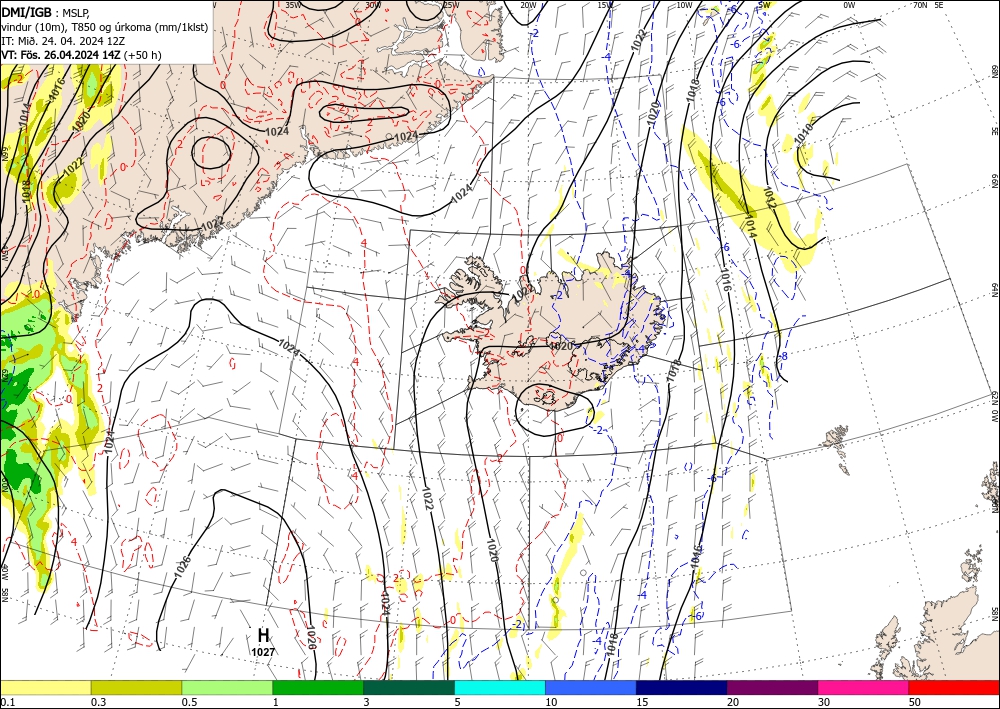Click the light green 0.5–1 legend swatch
The image size is (1000, 709).
(x=227, y=687)
